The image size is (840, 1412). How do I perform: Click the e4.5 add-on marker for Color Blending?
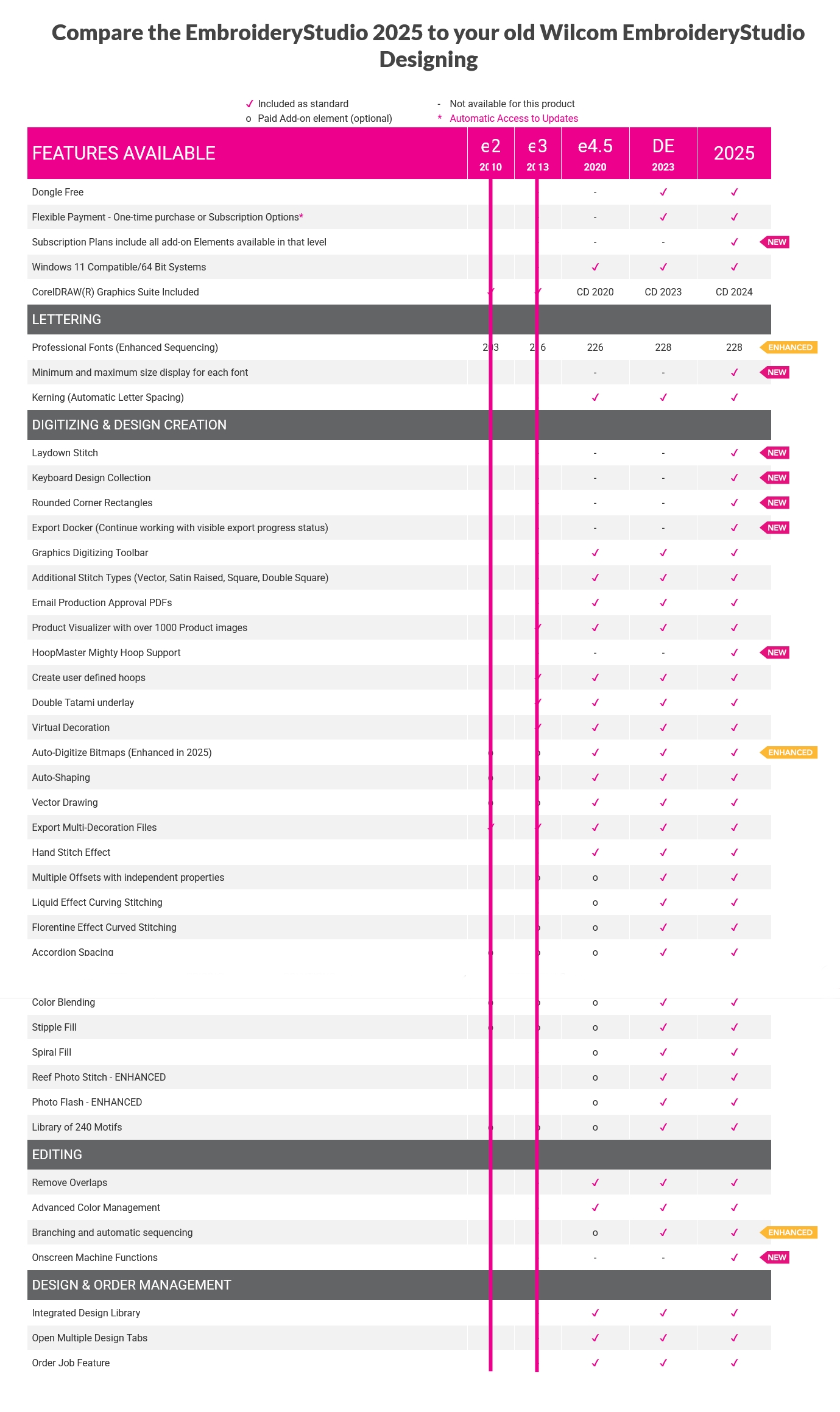[595, 1003]
